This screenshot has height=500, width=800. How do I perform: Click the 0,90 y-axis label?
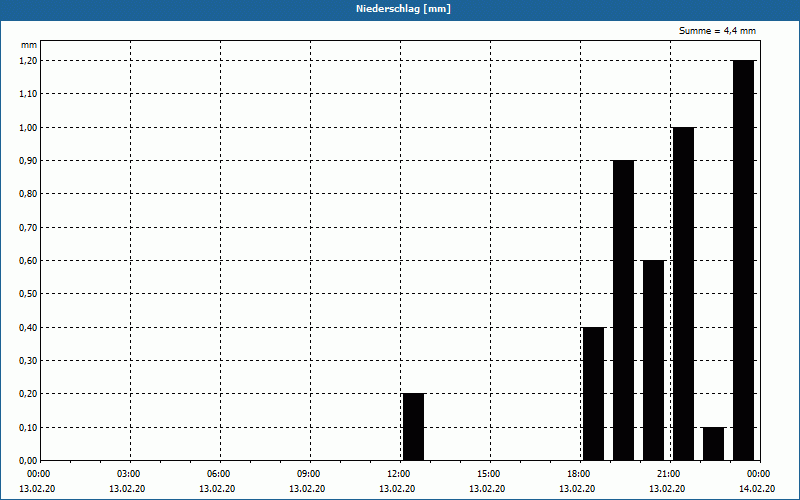(x=28, y=161)
